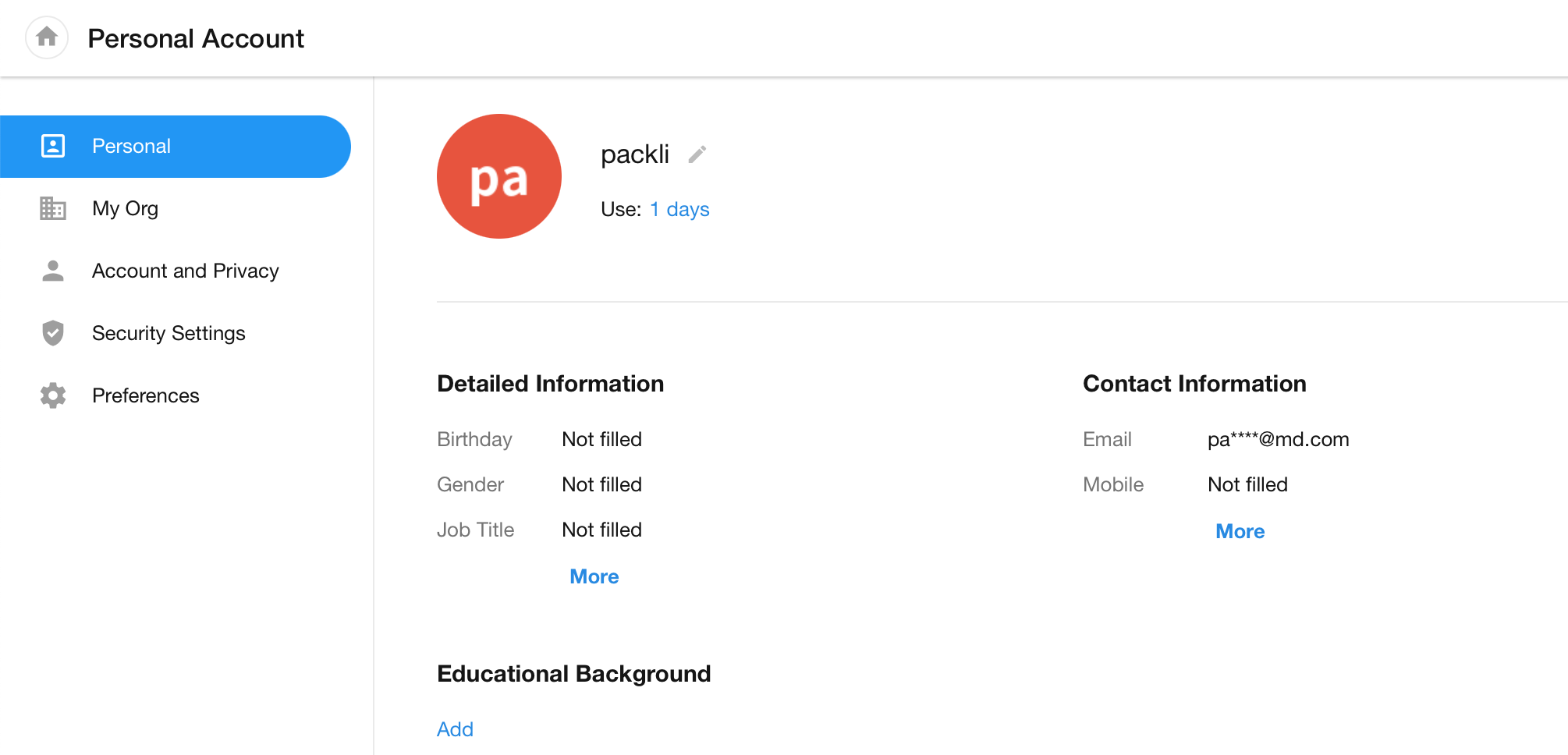Open the red 'pa' profile avatar
This screenshot has height=755, width=1568.
[x=499, y=176]
